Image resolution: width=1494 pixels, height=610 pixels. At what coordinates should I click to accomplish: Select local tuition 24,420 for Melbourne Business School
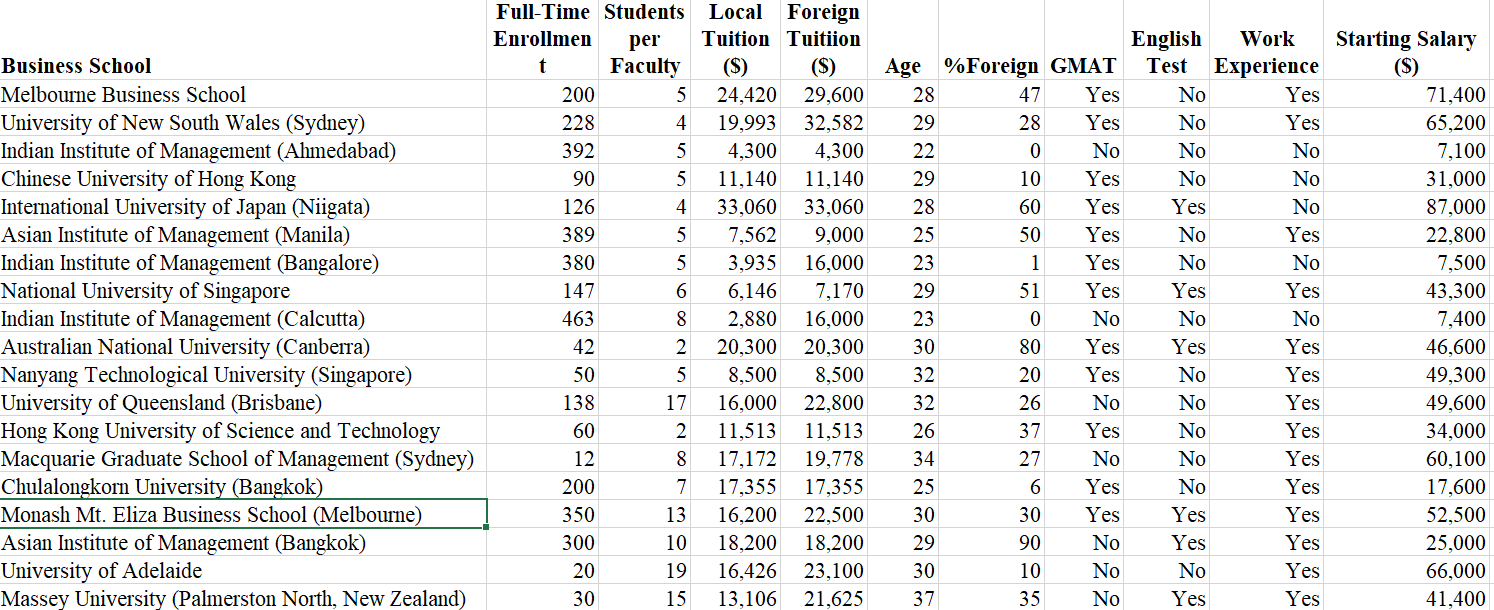736,95
